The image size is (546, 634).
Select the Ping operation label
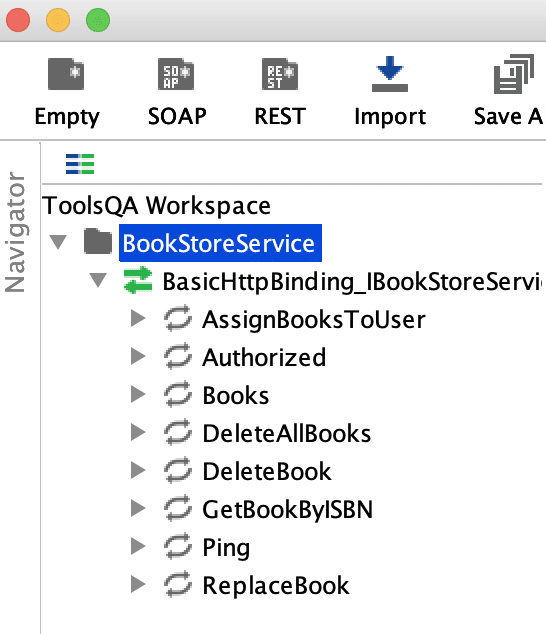[226, 548]
